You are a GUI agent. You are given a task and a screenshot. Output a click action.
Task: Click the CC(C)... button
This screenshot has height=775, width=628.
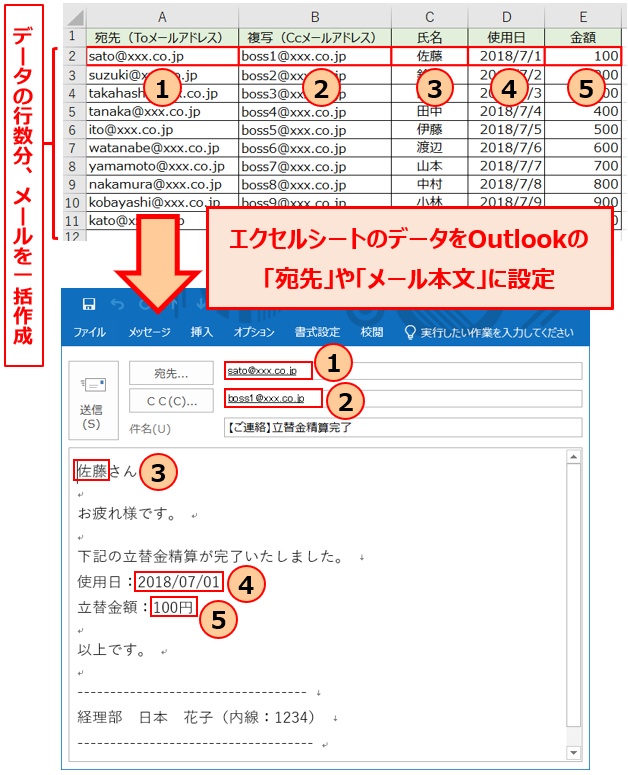171,401
